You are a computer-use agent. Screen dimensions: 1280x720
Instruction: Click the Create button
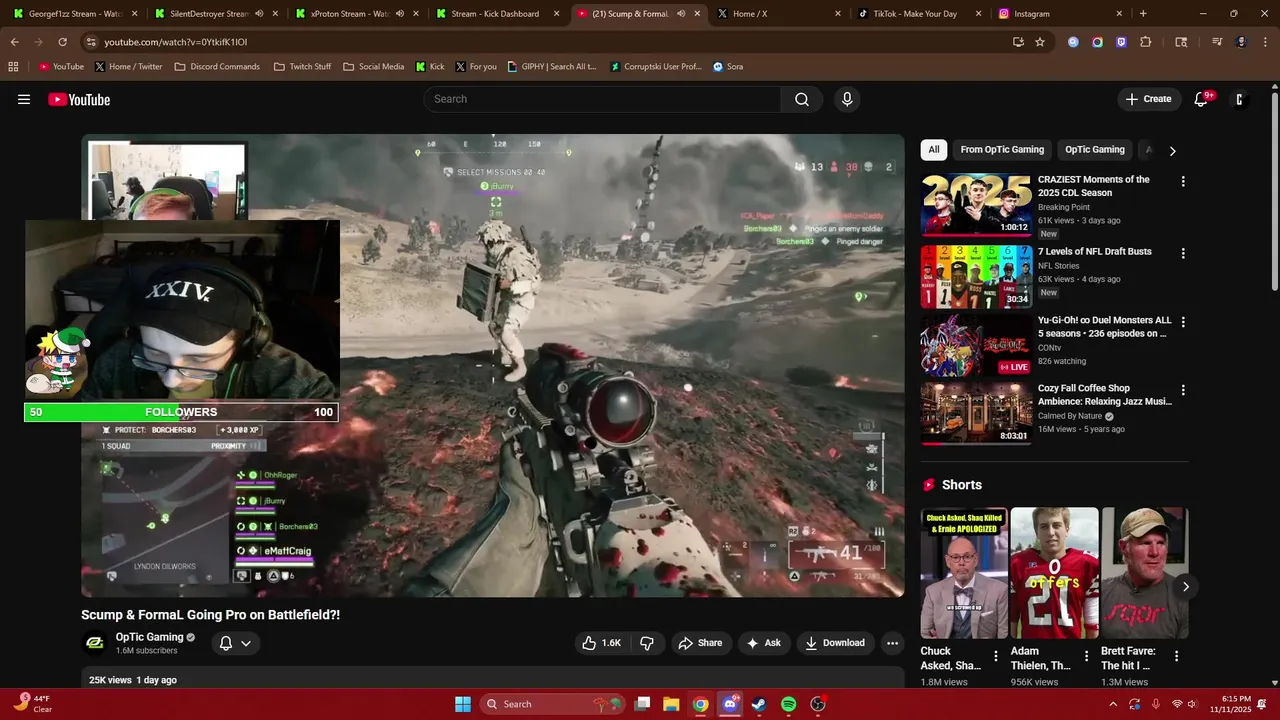[x=1148, y=99]
